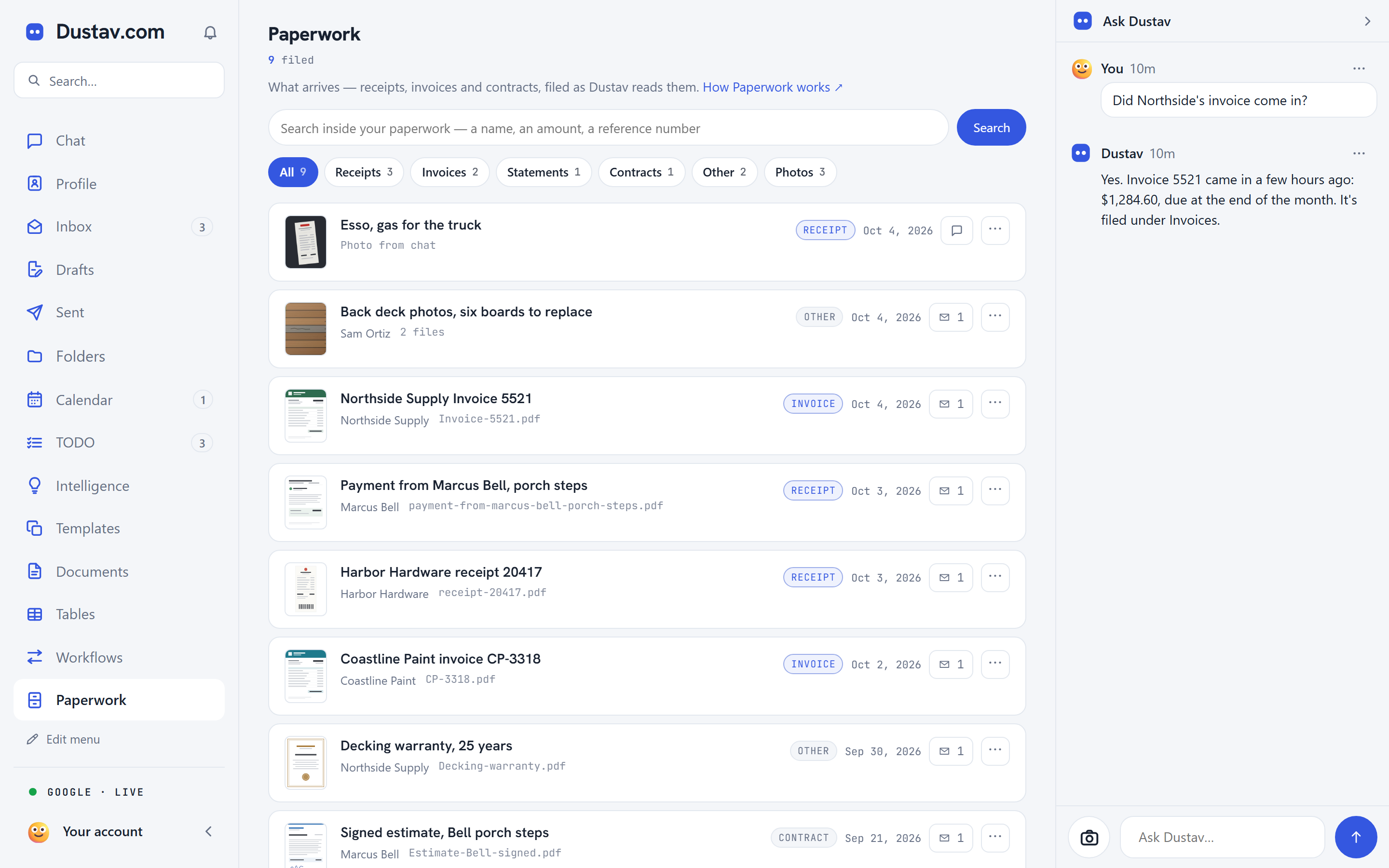Click Edit menu in sidebar
This screenshot has width=1389, height=868.
click(x=64, y=739)
